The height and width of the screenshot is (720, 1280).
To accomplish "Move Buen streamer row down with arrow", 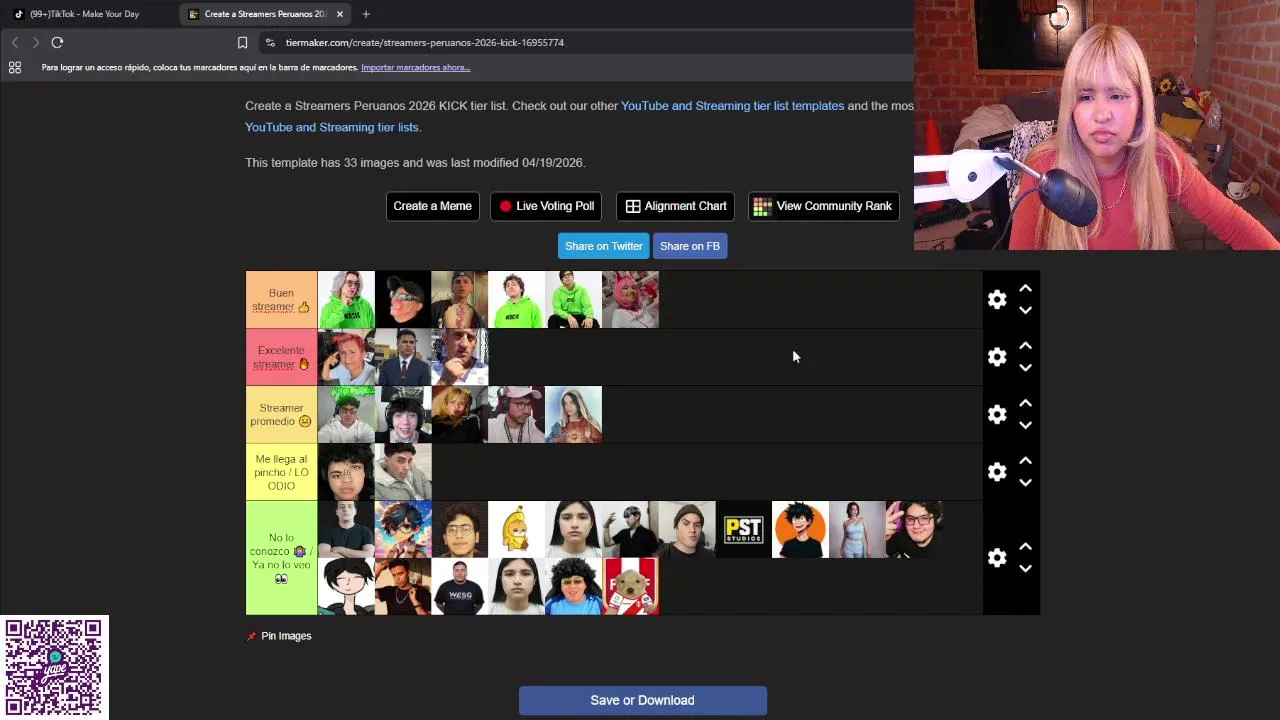I will point(1025,310).
